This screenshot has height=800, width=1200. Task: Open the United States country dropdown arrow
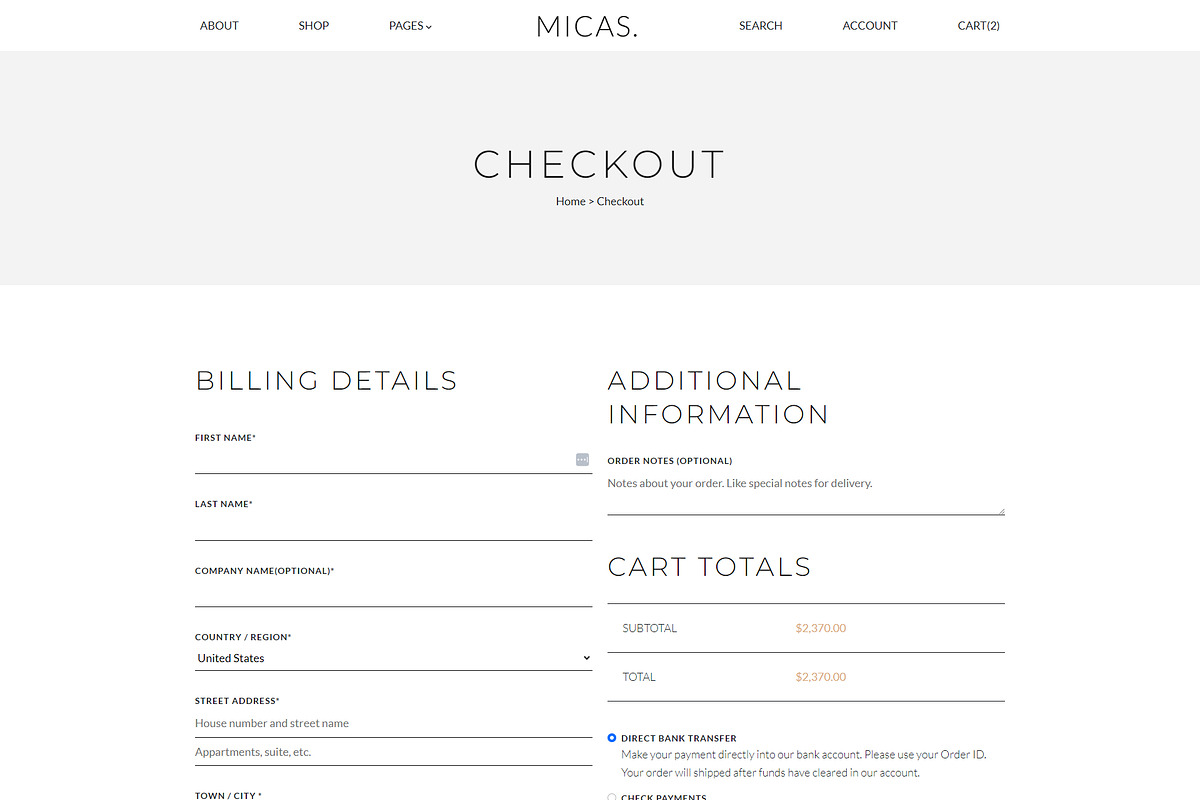586,658
